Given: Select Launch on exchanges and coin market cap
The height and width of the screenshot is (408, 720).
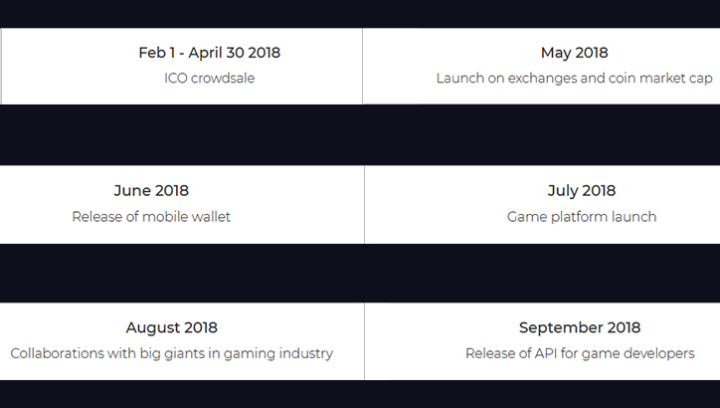Looking at the screenshot, I should pos(574,78).
